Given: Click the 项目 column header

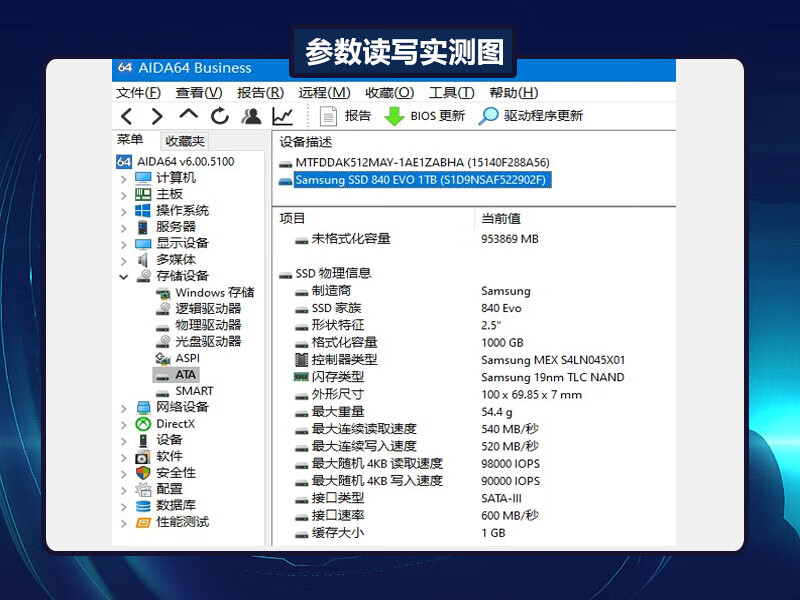Looking at the screenshot, I should click(x=292, y=219).
